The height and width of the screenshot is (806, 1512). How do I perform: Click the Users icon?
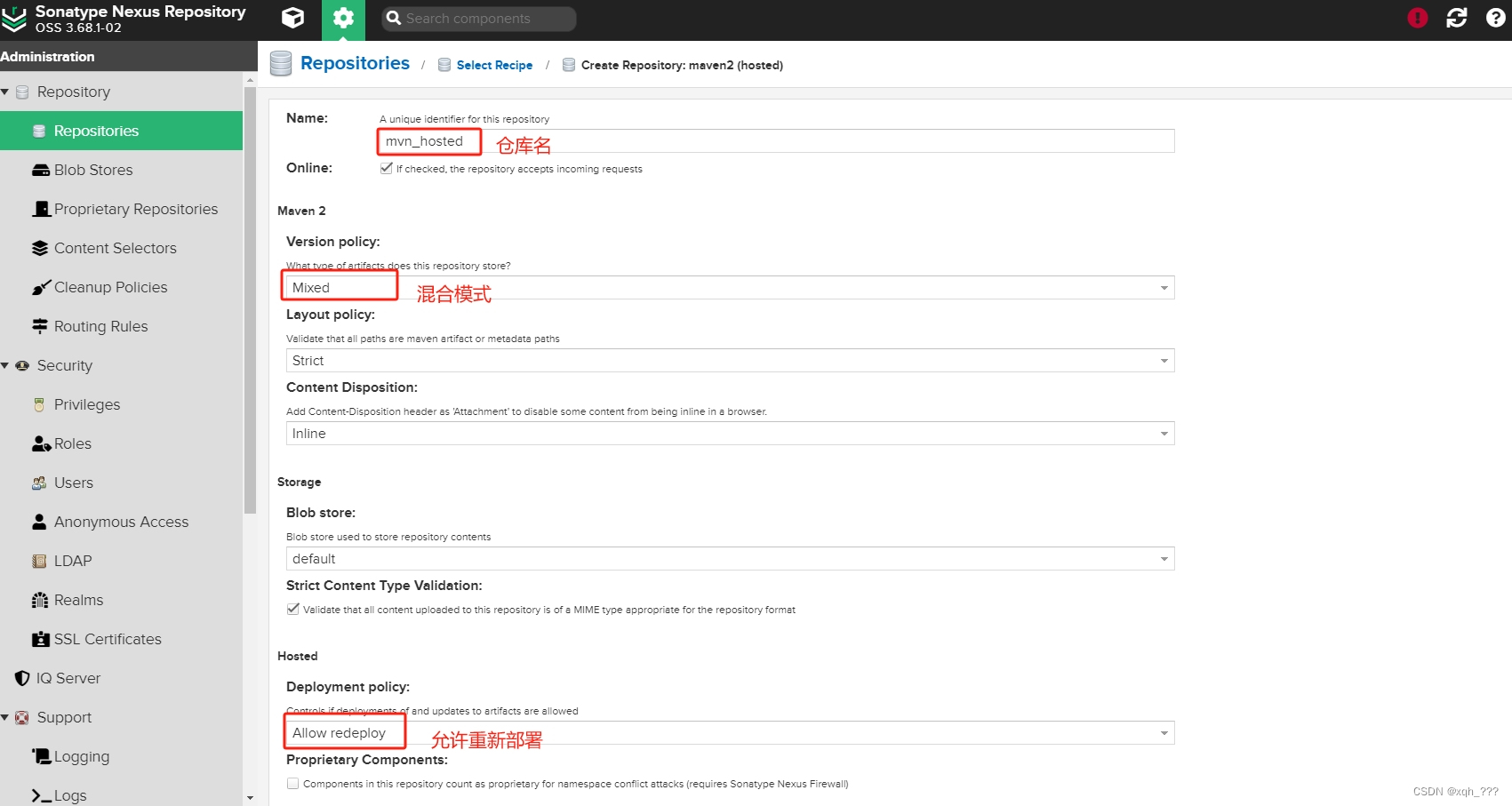pos(39,483)
